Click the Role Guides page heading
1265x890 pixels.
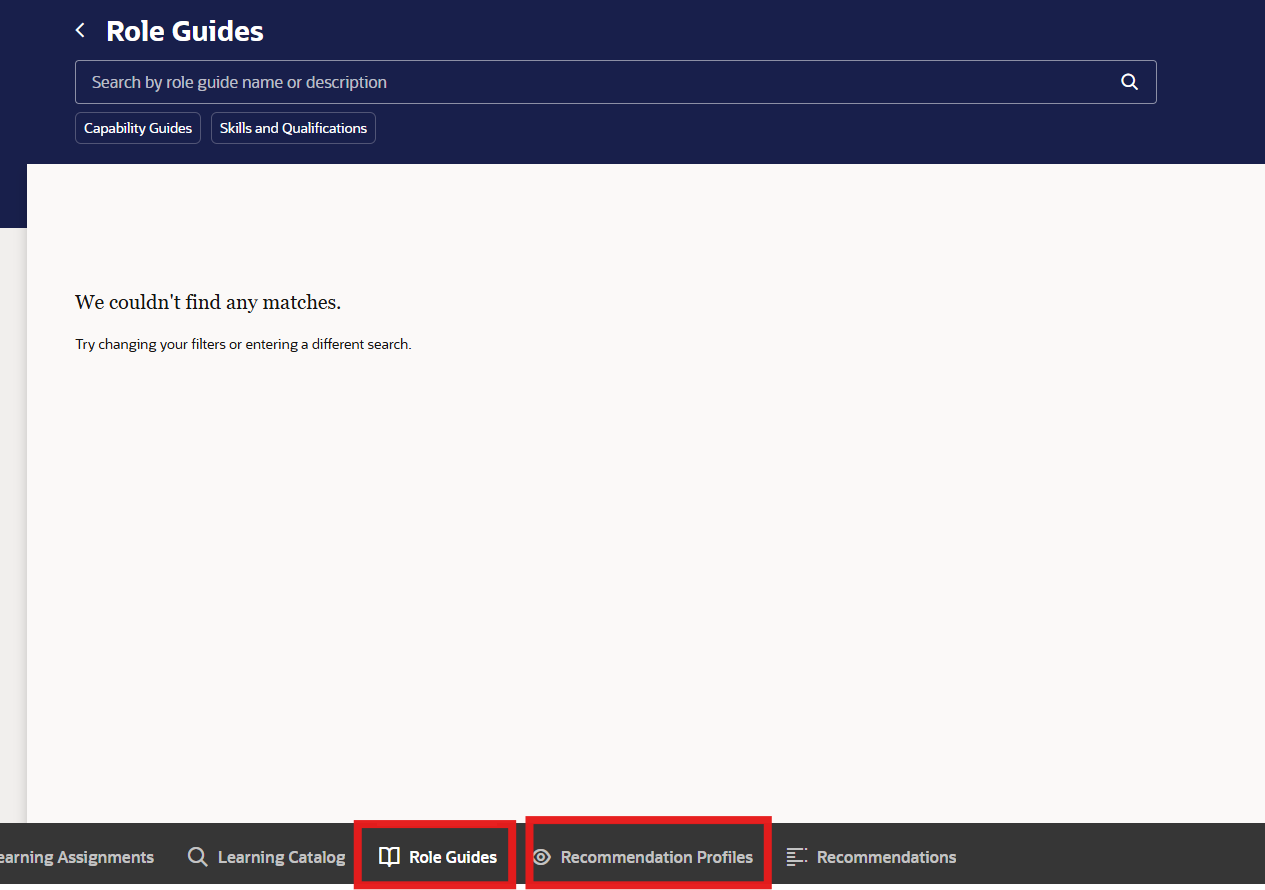coord(185,31)
